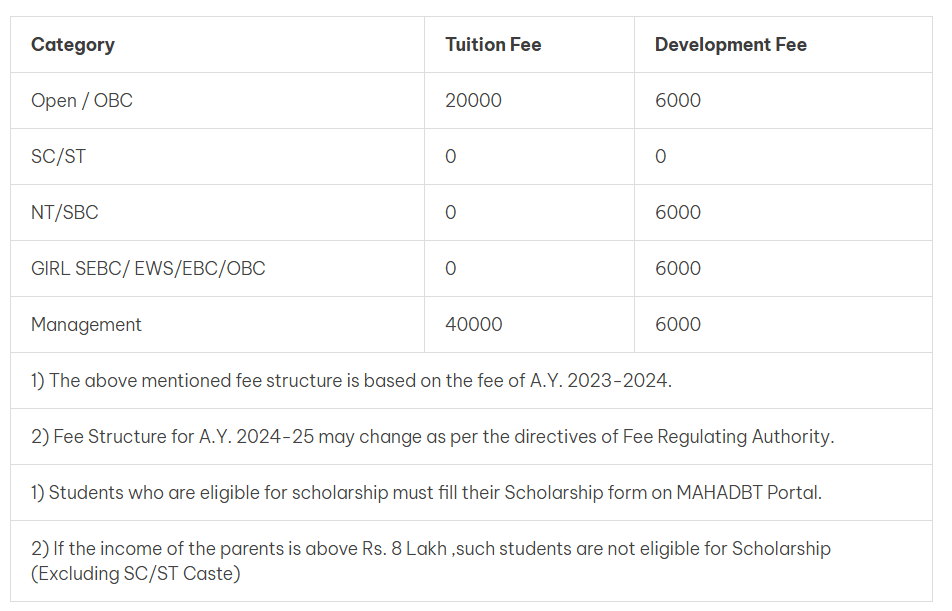Click the 40000 Management tuition fee
The height and width of the screenshot is (611, 952).
coord(474,325)
